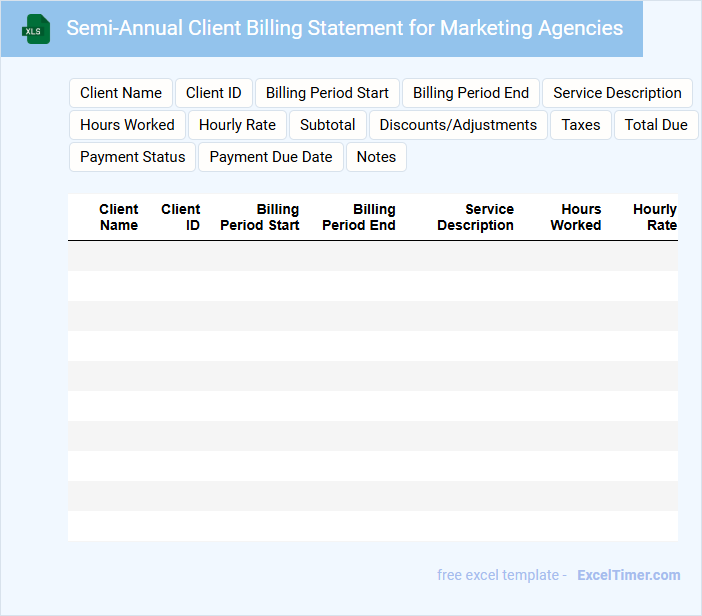Click the green XLS file icon
The height and width of the screenshot is (616, 702).
tap(36, 29)
